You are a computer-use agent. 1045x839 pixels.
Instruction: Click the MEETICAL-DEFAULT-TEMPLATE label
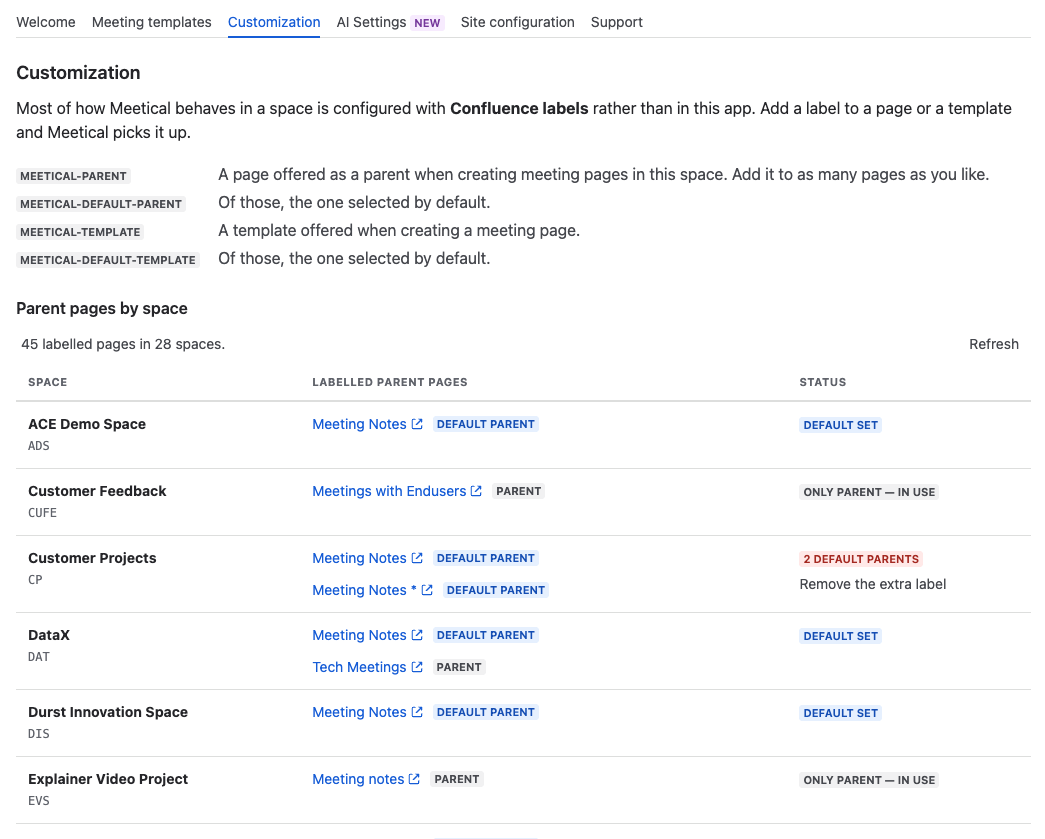click(x=107, y=260)
